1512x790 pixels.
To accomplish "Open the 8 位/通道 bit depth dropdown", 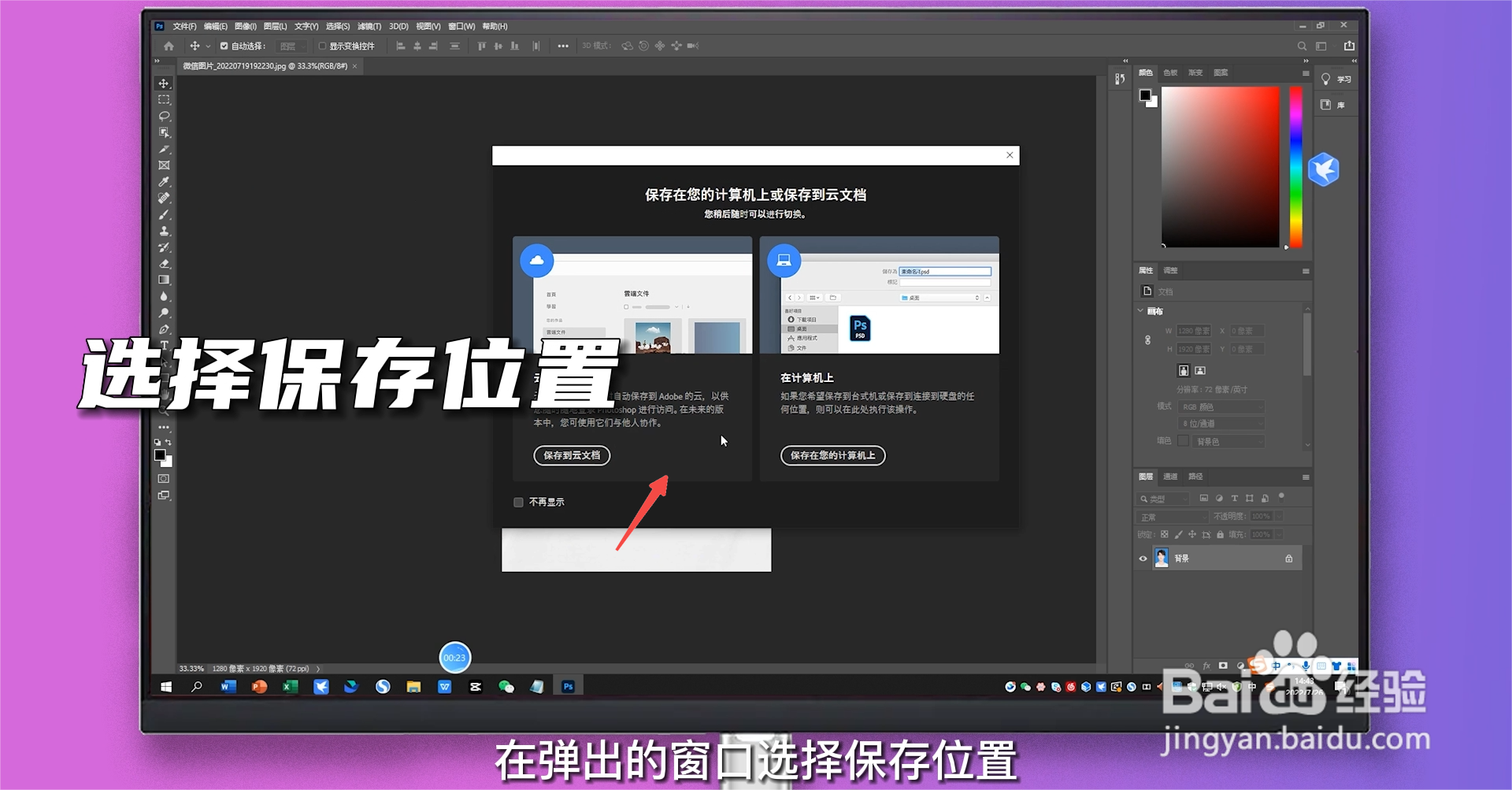I will coord(1221,424).
